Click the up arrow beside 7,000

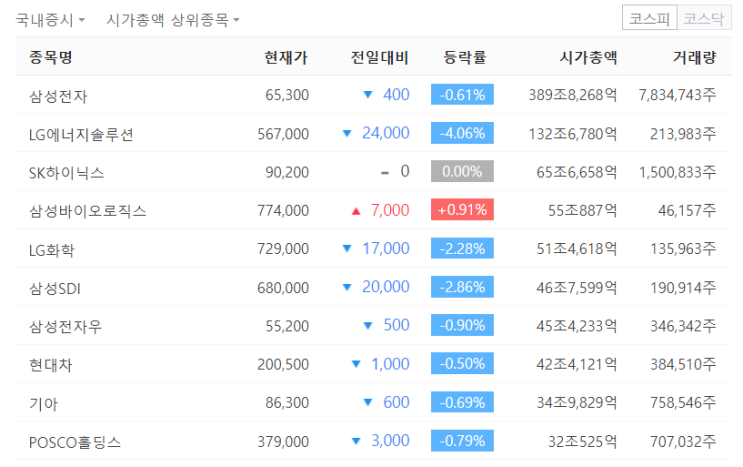(356, 211)
